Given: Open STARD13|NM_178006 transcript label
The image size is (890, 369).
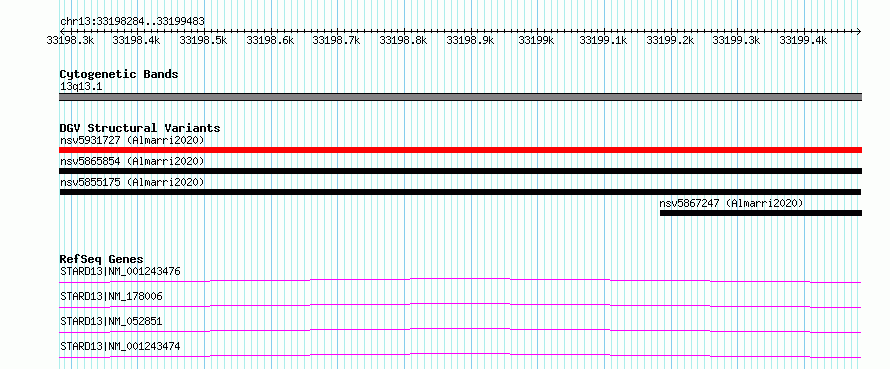Looking at the screenshot, I should point(111,296).
